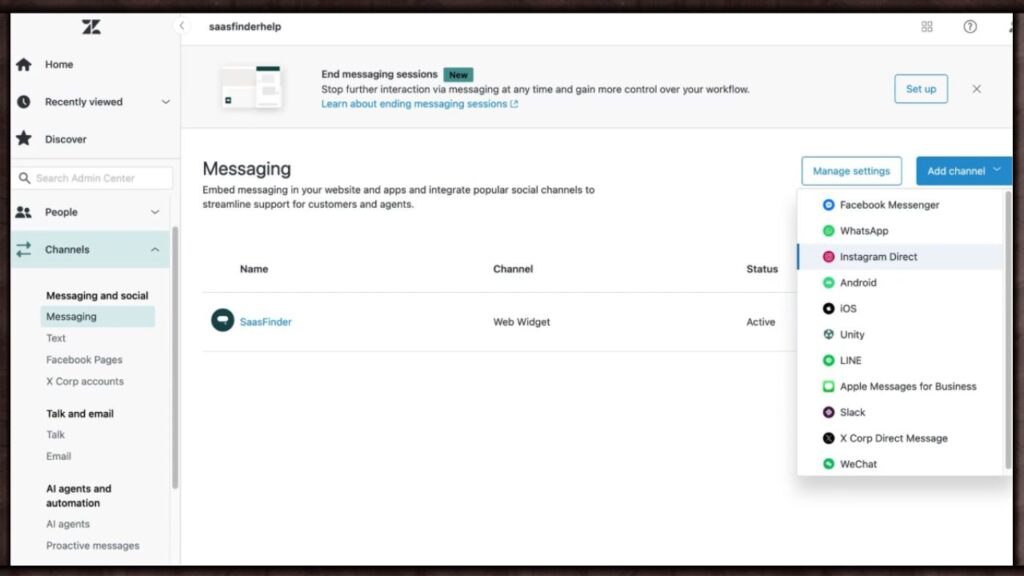
Task: Open Facebook Pages in sidebar
Action: (x=84, y=359)
